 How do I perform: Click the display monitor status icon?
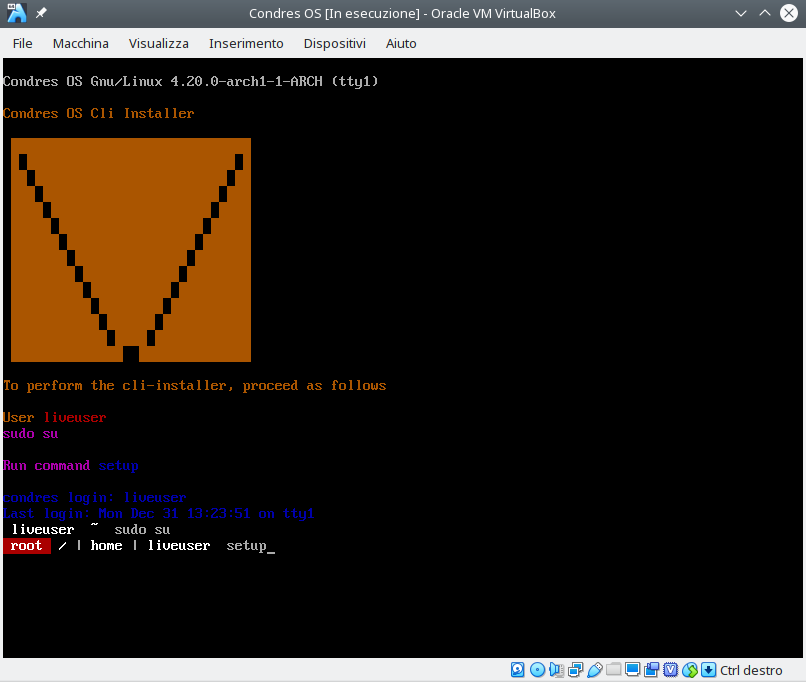pos(632,670)
